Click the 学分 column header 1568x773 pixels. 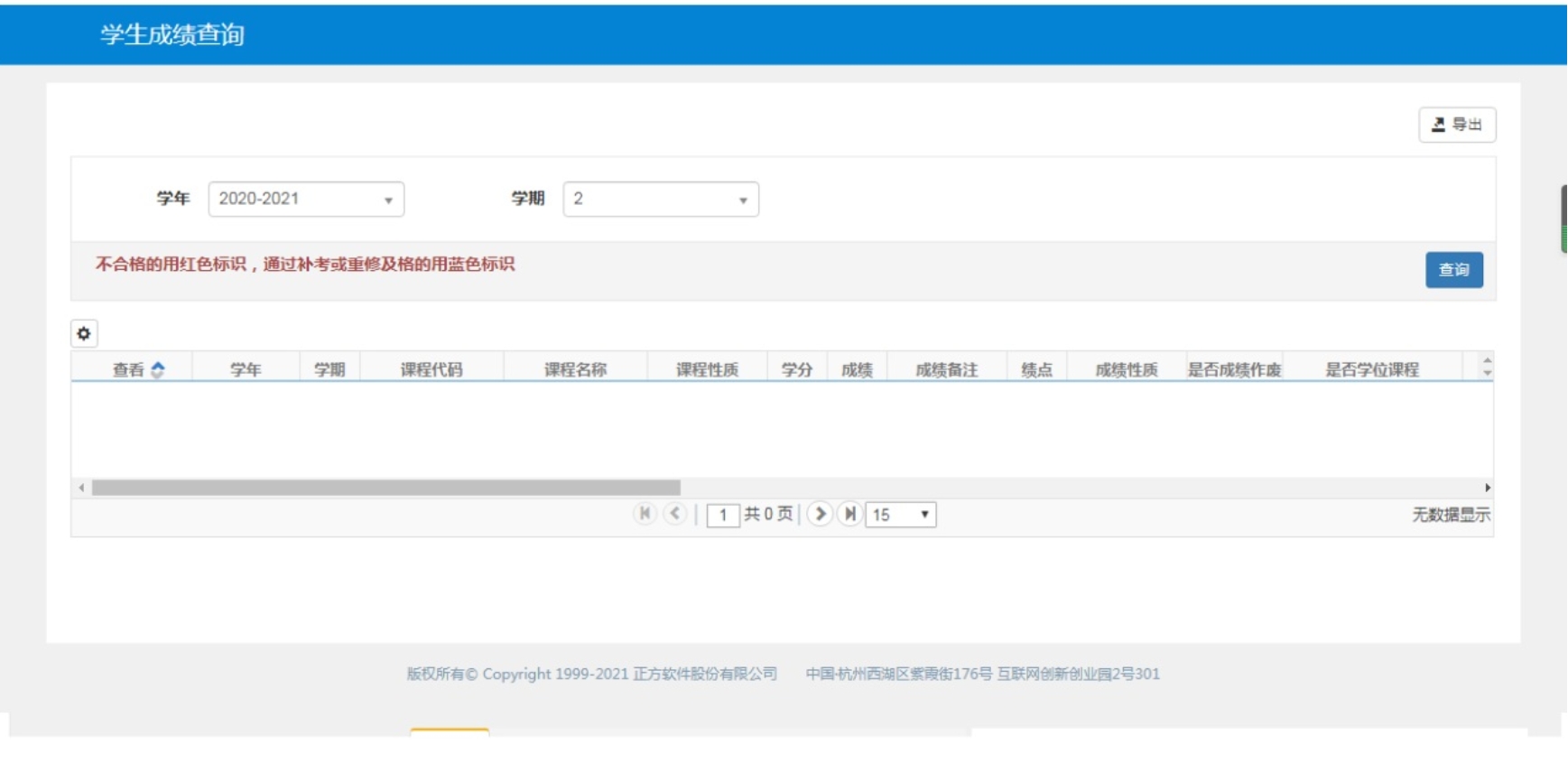[x=797, y=369]
